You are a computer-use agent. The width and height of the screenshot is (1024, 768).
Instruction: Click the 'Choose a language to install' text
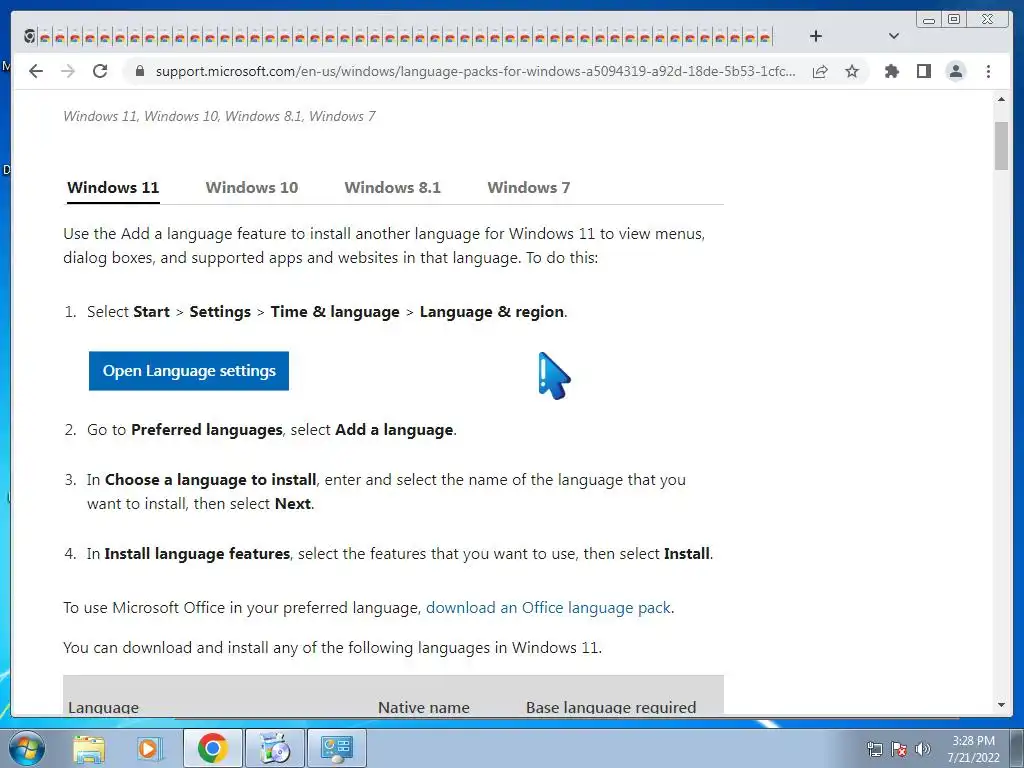[x=211, y=480]
